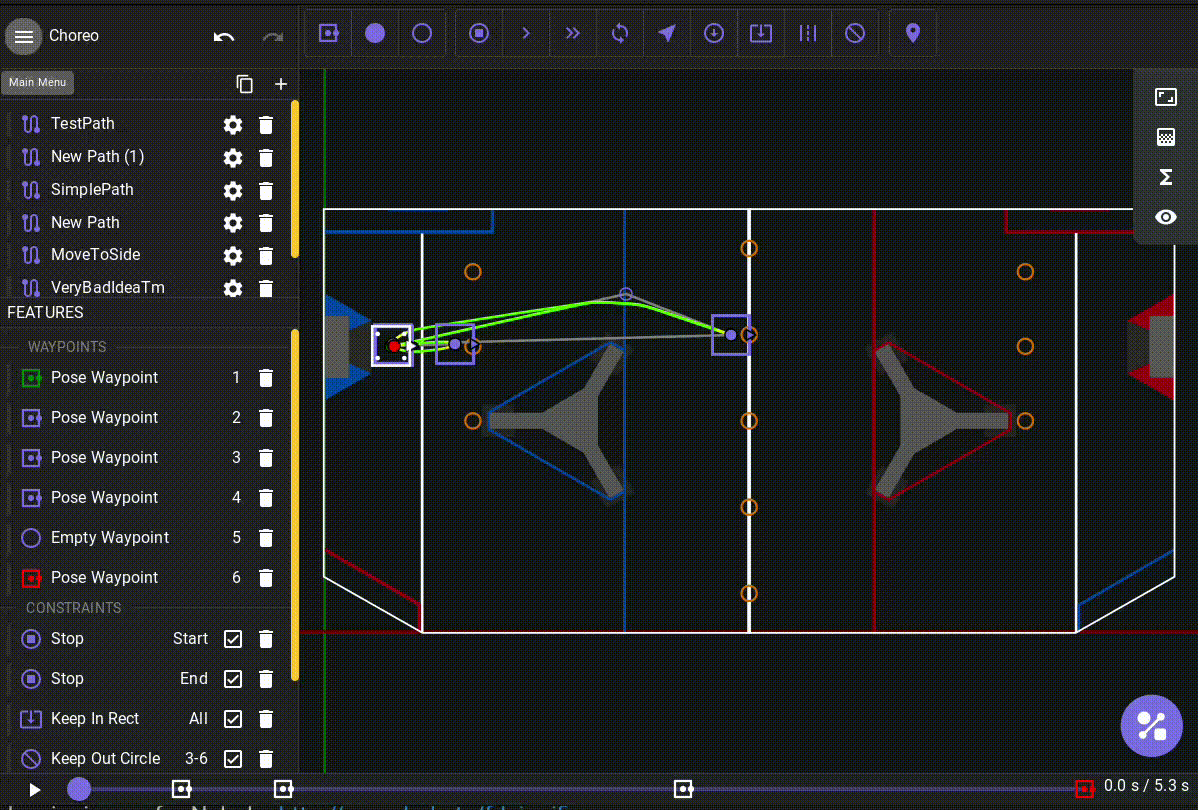The image size is (1198, 810).
Task: Click the timeline playhead slider handle
Action: pos(79,789)
